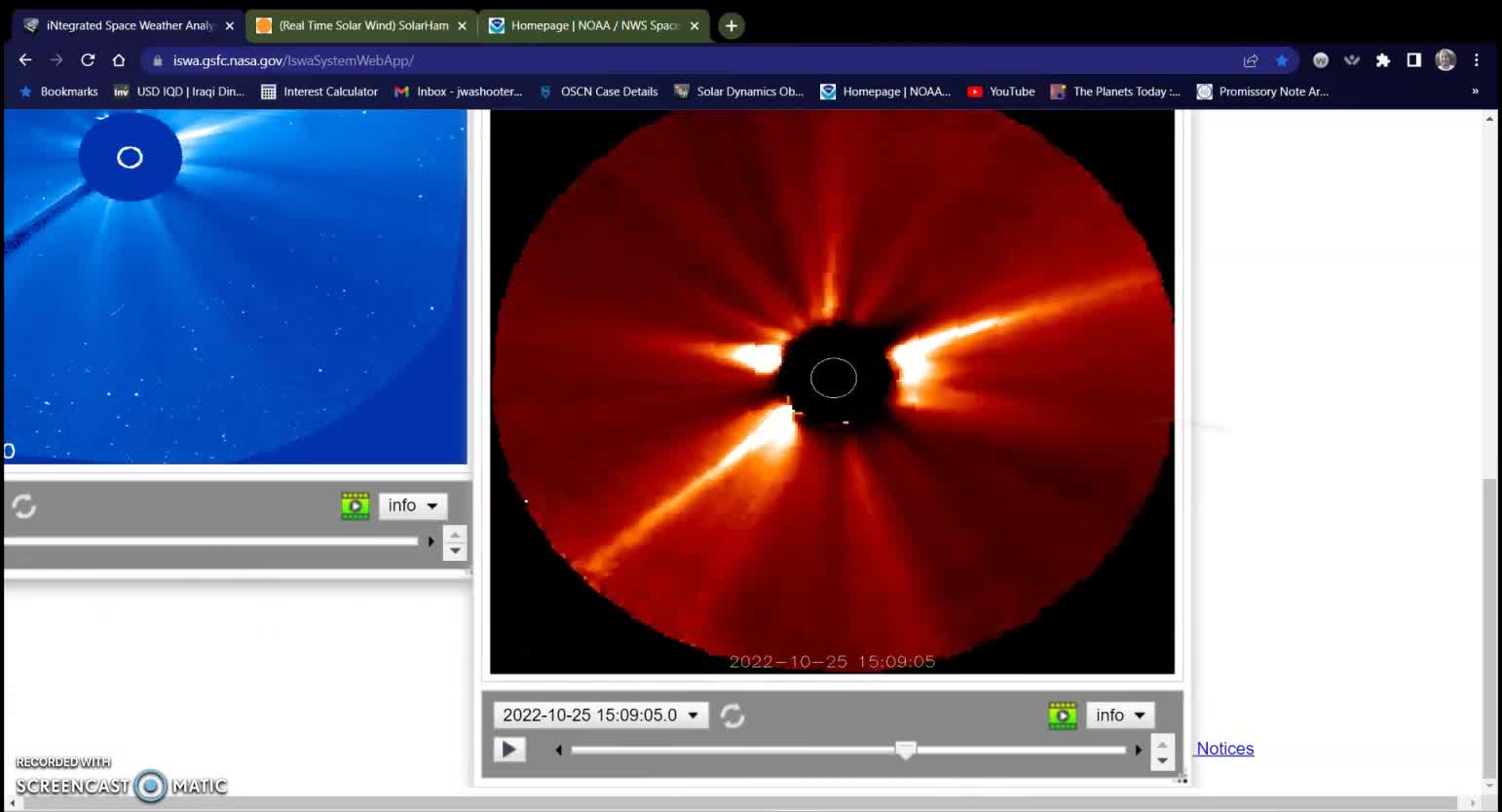
Task: Click the up/down stepper in red coronagraph panel
Action: 1162,753
